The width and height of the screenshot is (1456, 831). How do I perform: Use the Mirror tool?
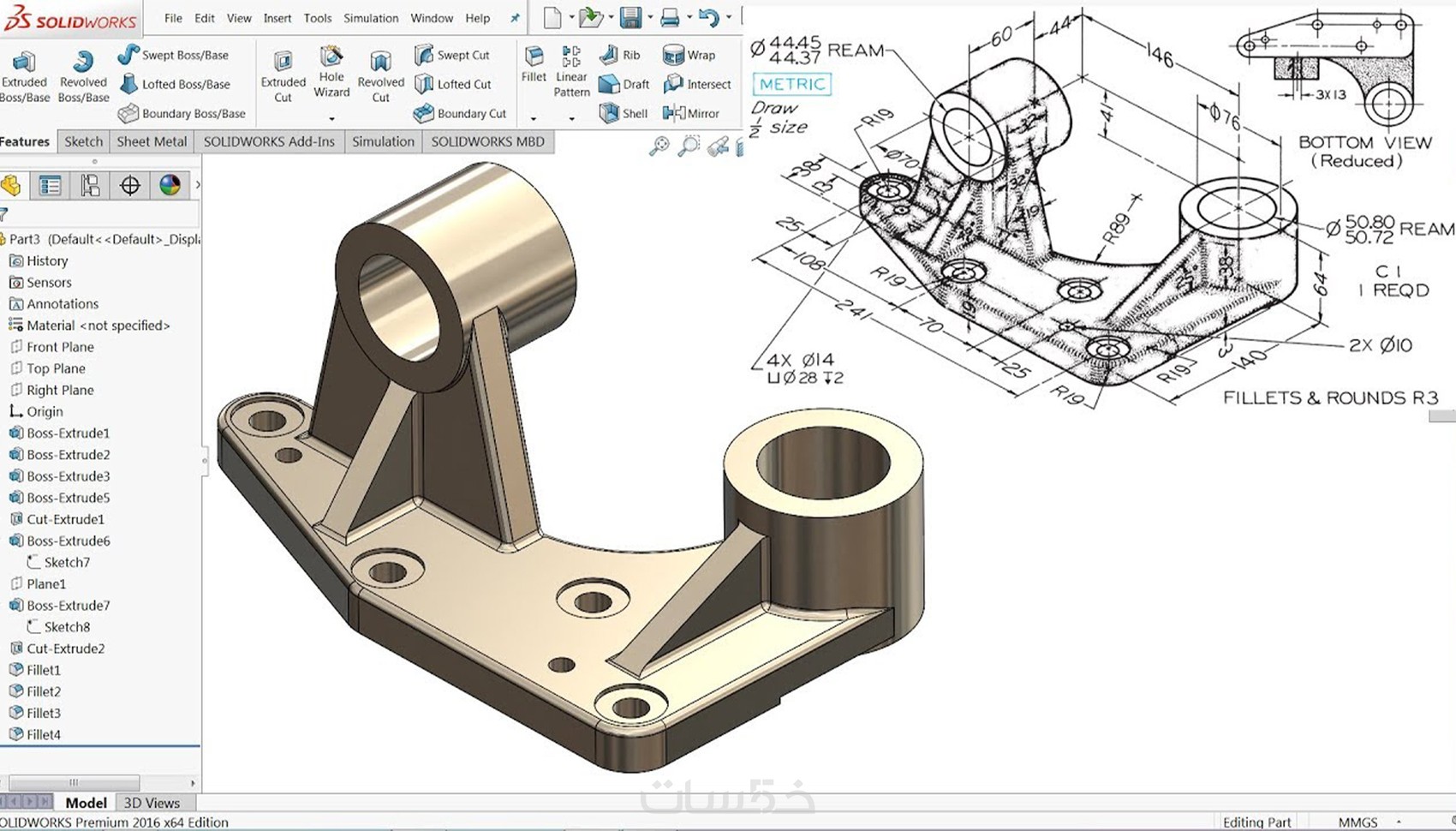pos(690,113)
